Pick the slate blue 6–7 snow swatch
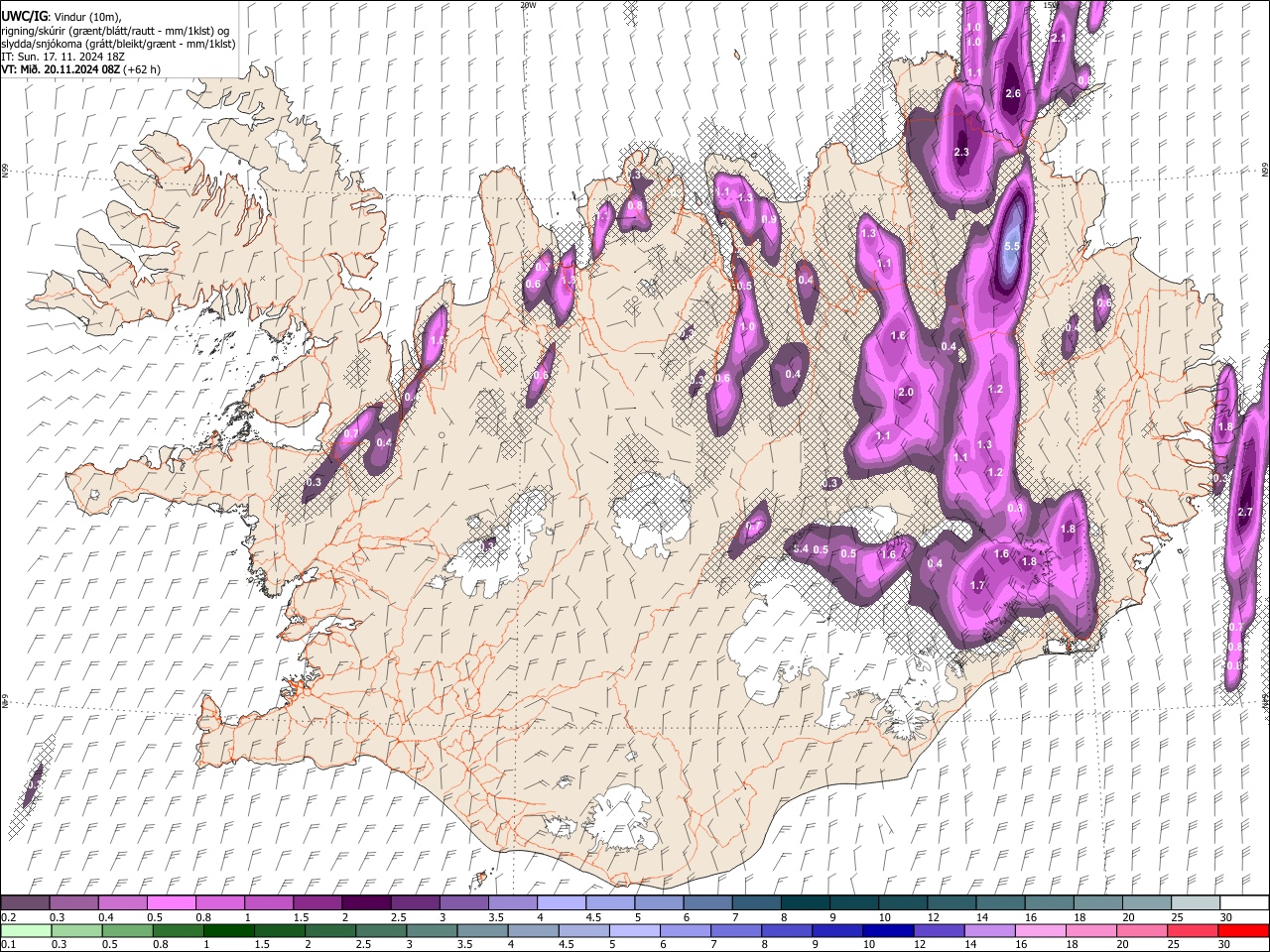 [x=707, y=902]
